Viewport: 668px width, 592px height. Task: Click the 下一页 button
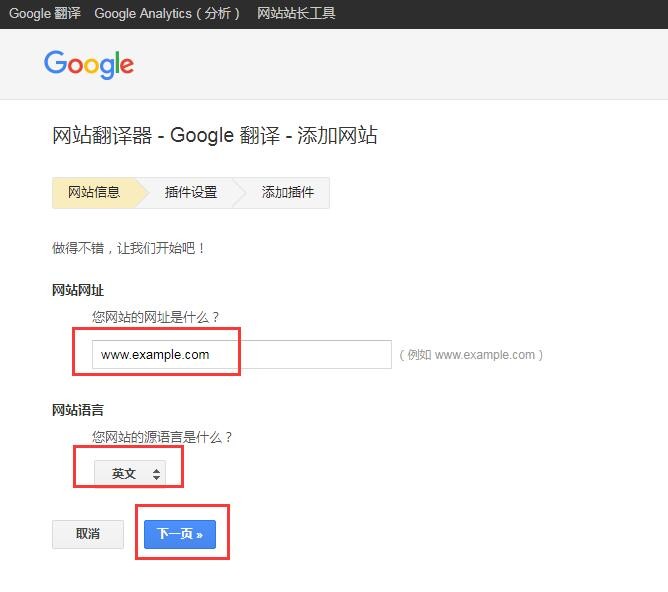[180, 534]
